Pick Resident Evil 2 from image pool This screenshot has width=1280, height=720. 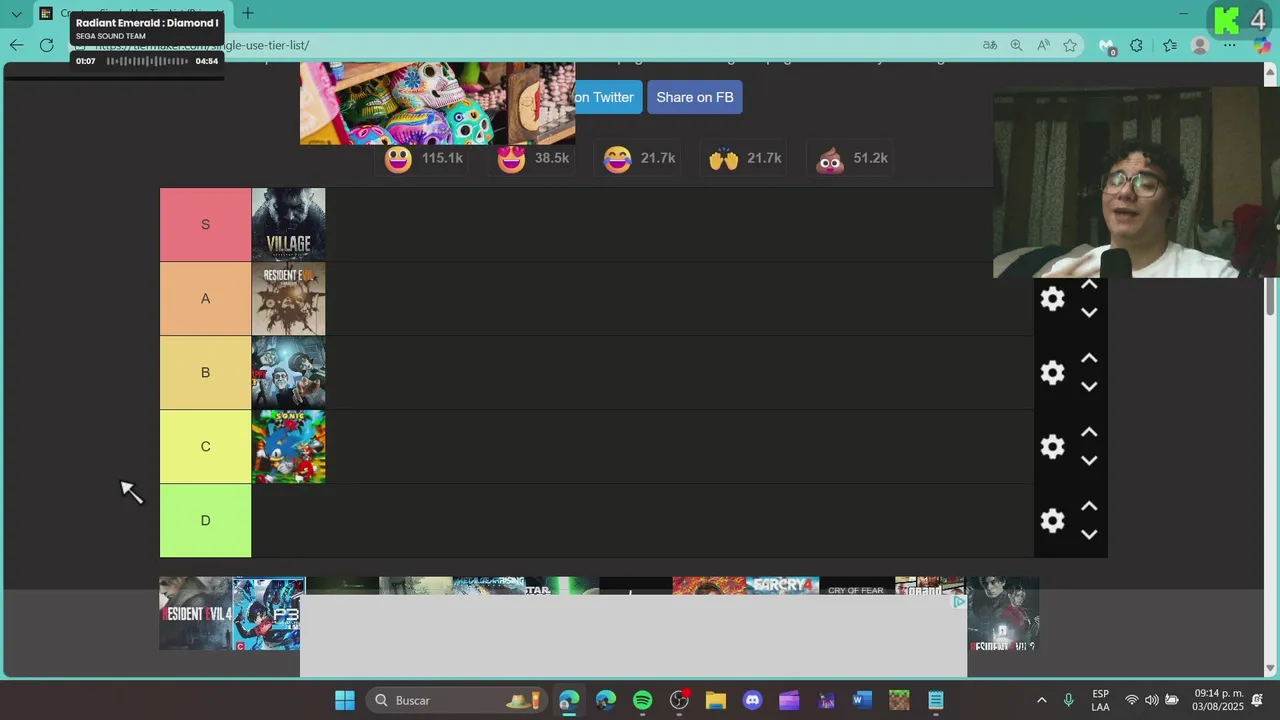(x=1003, y=613)
